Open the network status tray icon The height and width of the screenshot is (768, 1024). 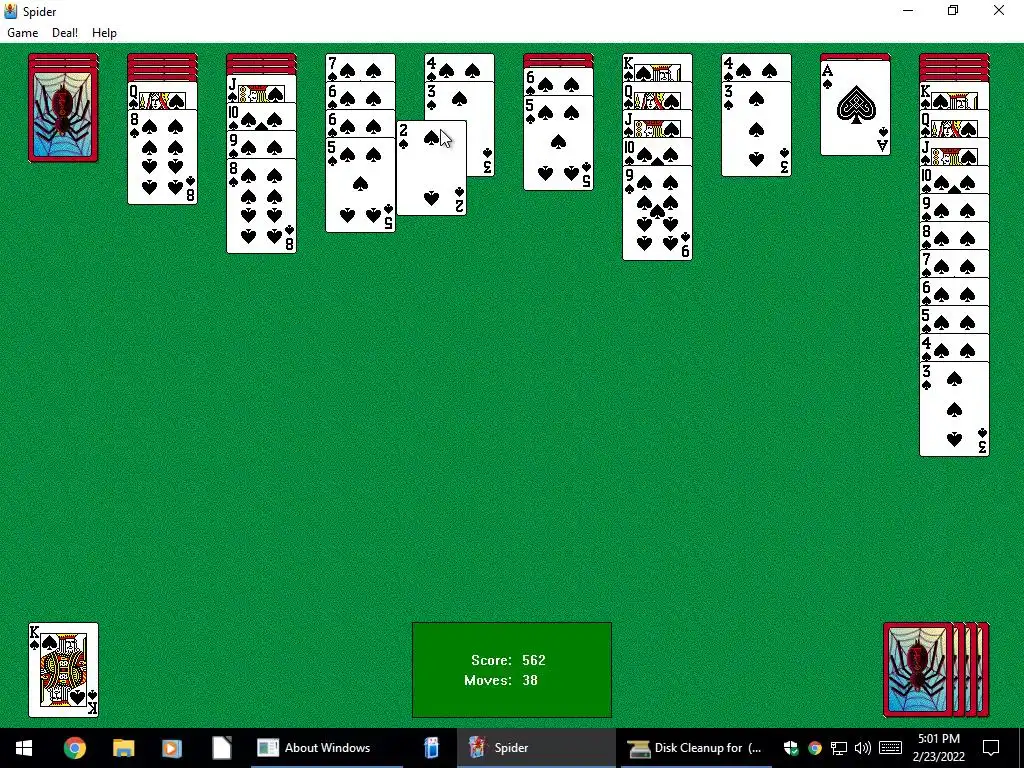pos(839,748)
